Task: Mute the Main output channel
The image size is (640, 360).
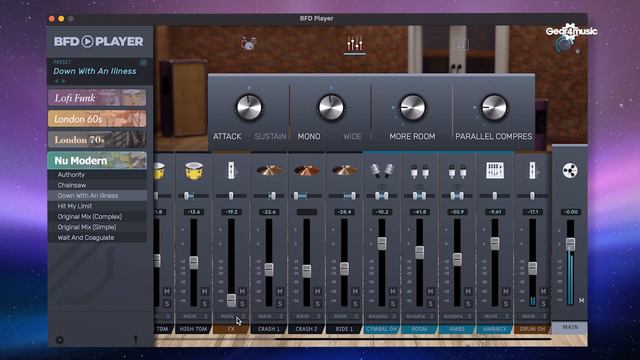Action: [581, 300]
